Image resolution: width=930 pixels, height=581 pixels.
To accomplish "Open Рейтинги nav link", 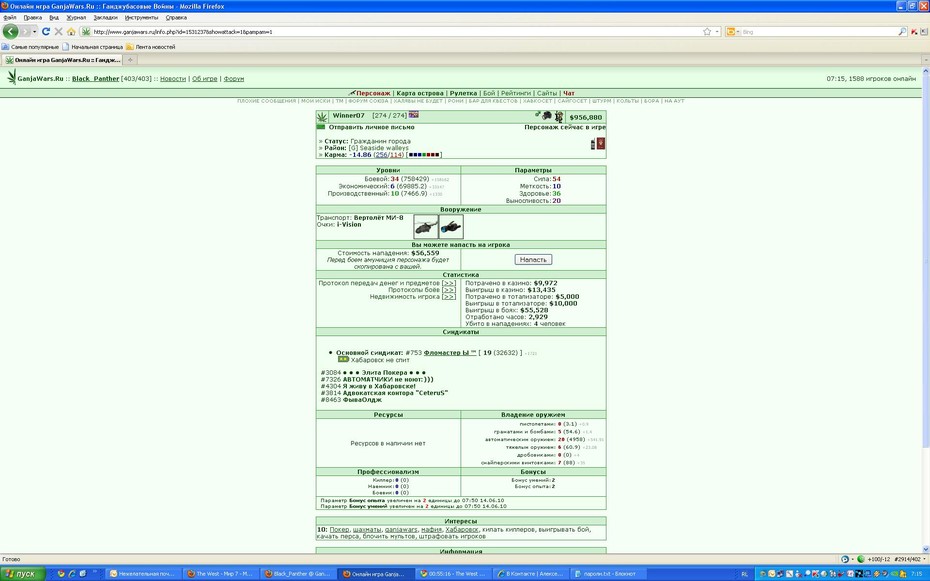I will tap(516, 94).
